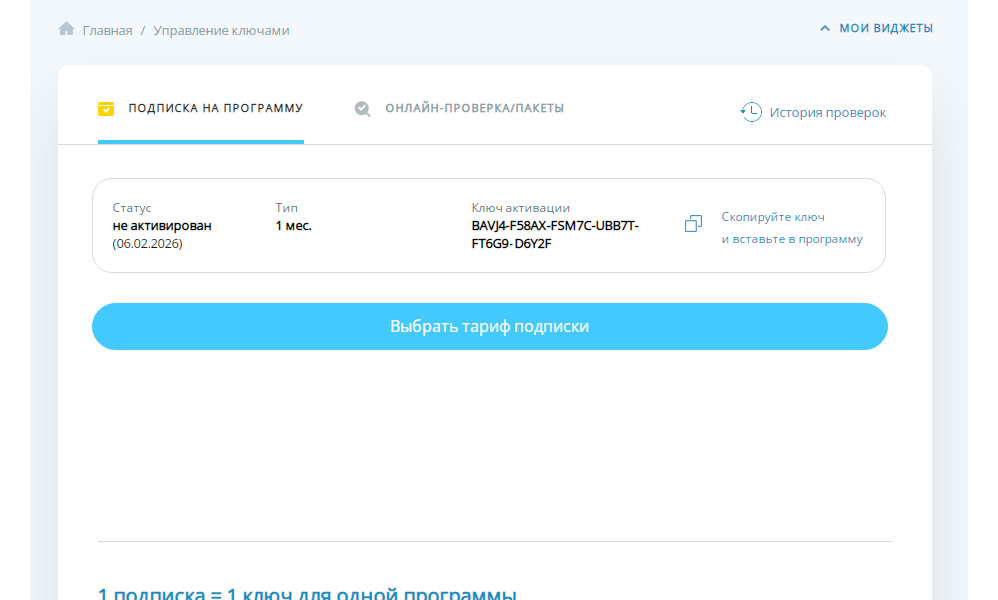The height and width of the screenshot is (600, 998).
Task: Expand the МОИ ВИДЖЕТЫ section
Action: 885,28
